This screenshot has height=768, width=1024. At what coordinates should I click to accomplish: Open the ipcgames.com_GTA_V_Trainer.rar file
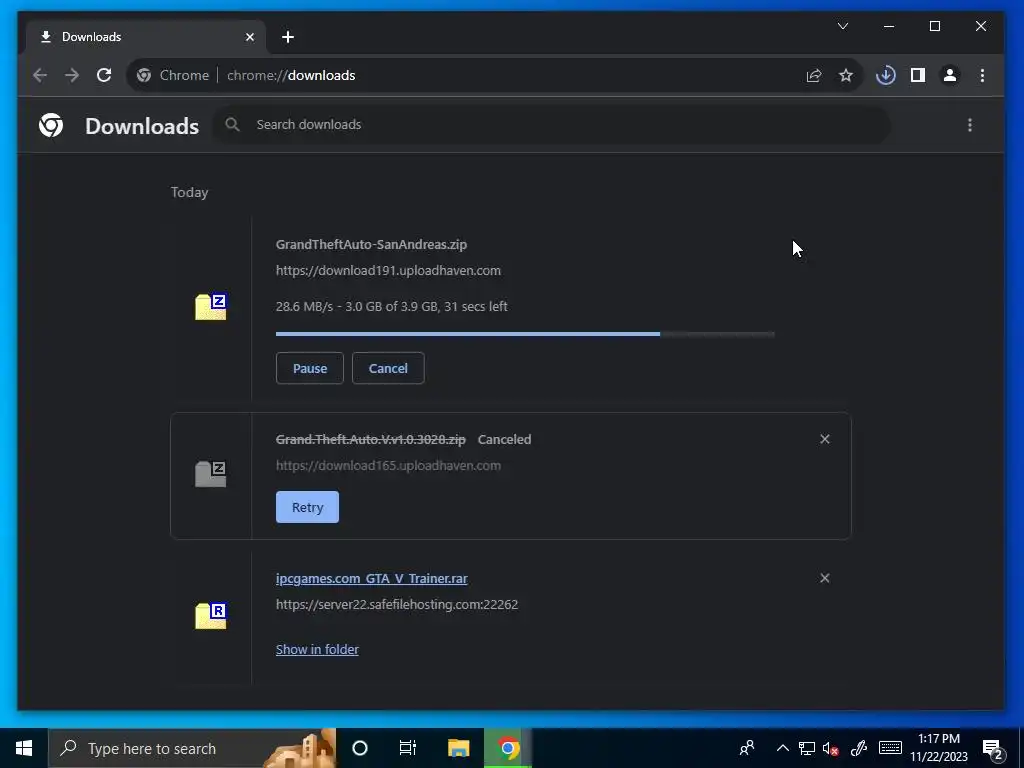pos(372,579)
